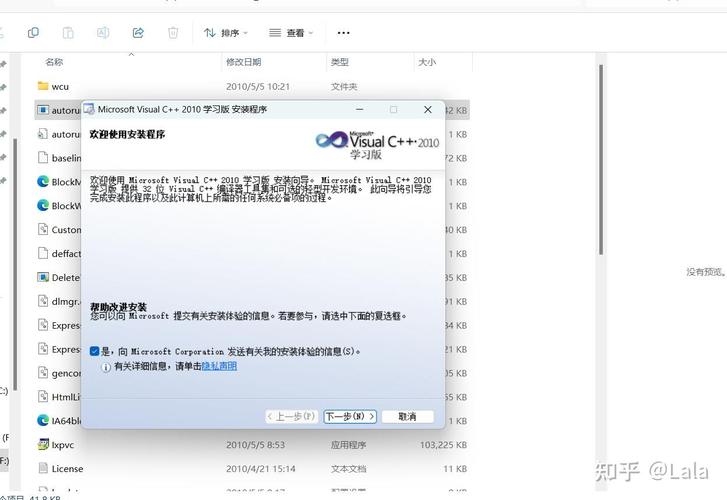Image resolution: width=727 pixels, height=500 pixels.
Task: Click the file list vertical scrollbar
Action: (x=601, y=160)
